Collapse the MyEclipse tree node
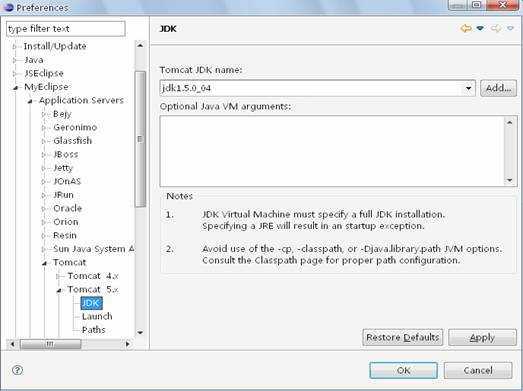Viewport: 523px width, 391px height. (x=15, y=88)
